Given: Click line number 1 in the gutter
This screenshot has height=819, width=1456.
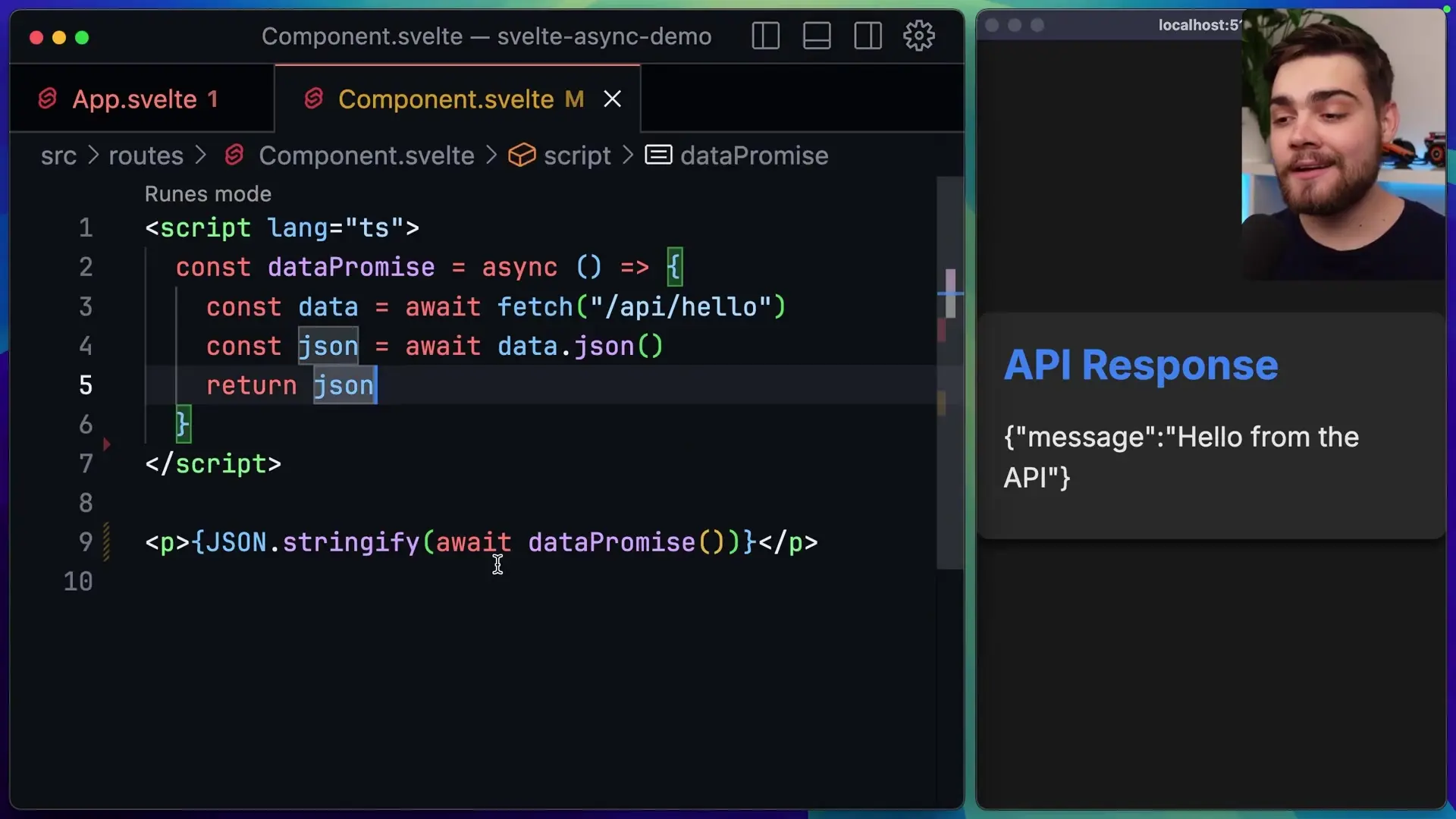Looking at the screenshot, I should 86,228.
